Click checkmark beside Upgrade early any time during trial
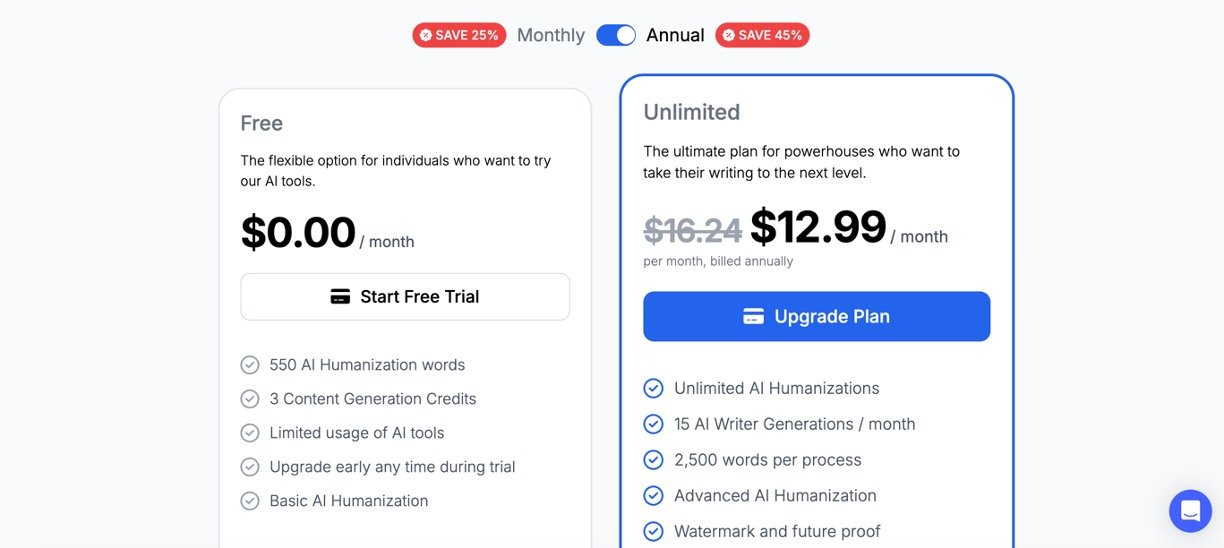The image size is (1224, 548). (x=250, y=467)
